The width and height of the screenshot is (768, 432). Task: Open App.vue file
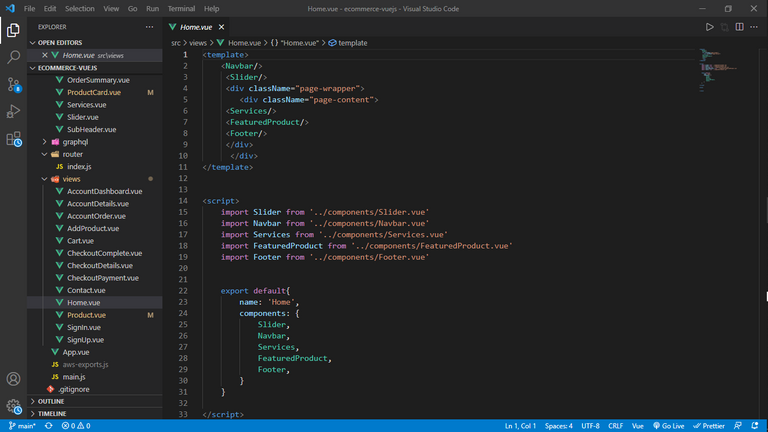75,352
